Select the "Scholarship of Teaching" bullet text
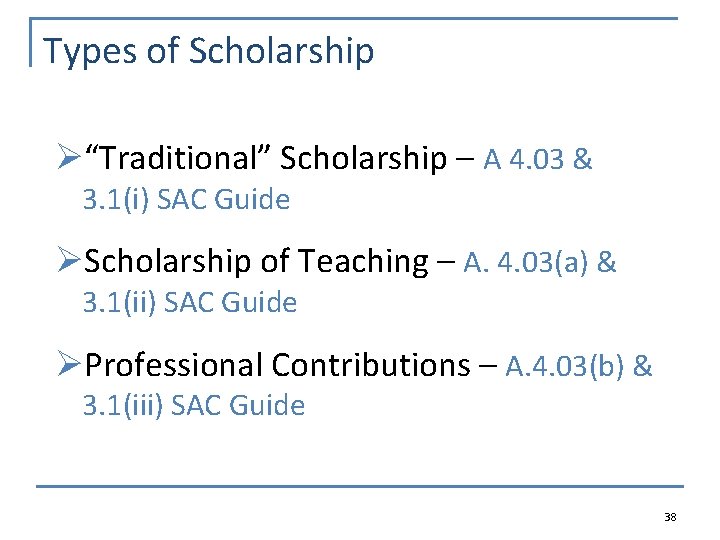720x540 pixels. pyautogui.click(x=256, y=262)
